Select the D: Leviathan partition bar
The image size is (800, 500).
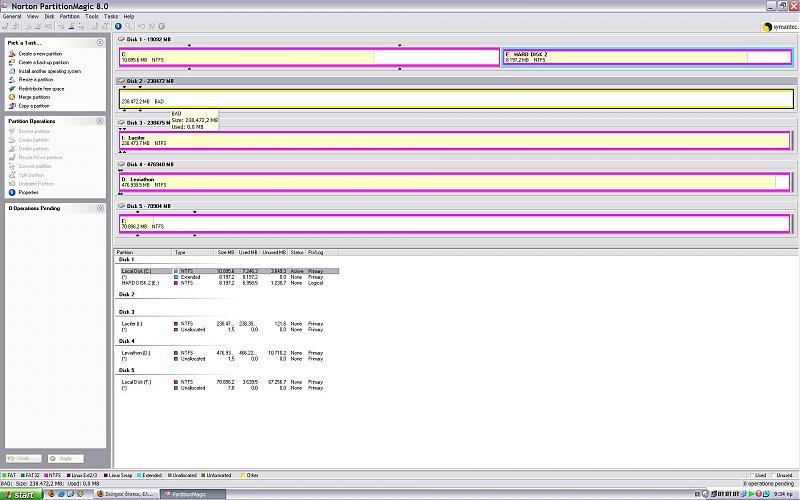(455, 182)
